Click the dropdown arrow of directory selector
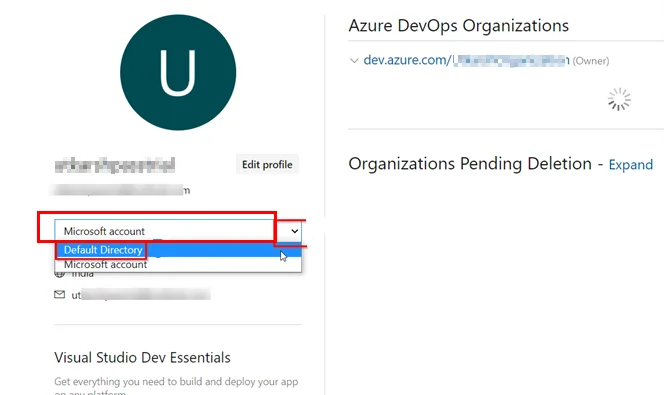The height and width of the screenshot is (395, 664). [294, 231]
